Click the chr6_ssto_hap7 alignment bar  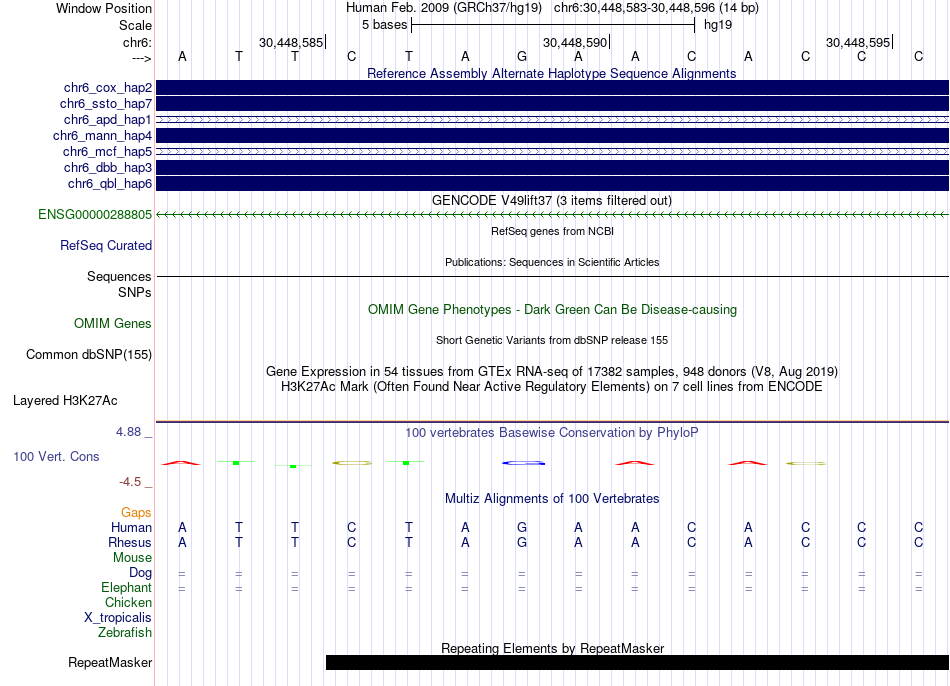coord(552,104)
